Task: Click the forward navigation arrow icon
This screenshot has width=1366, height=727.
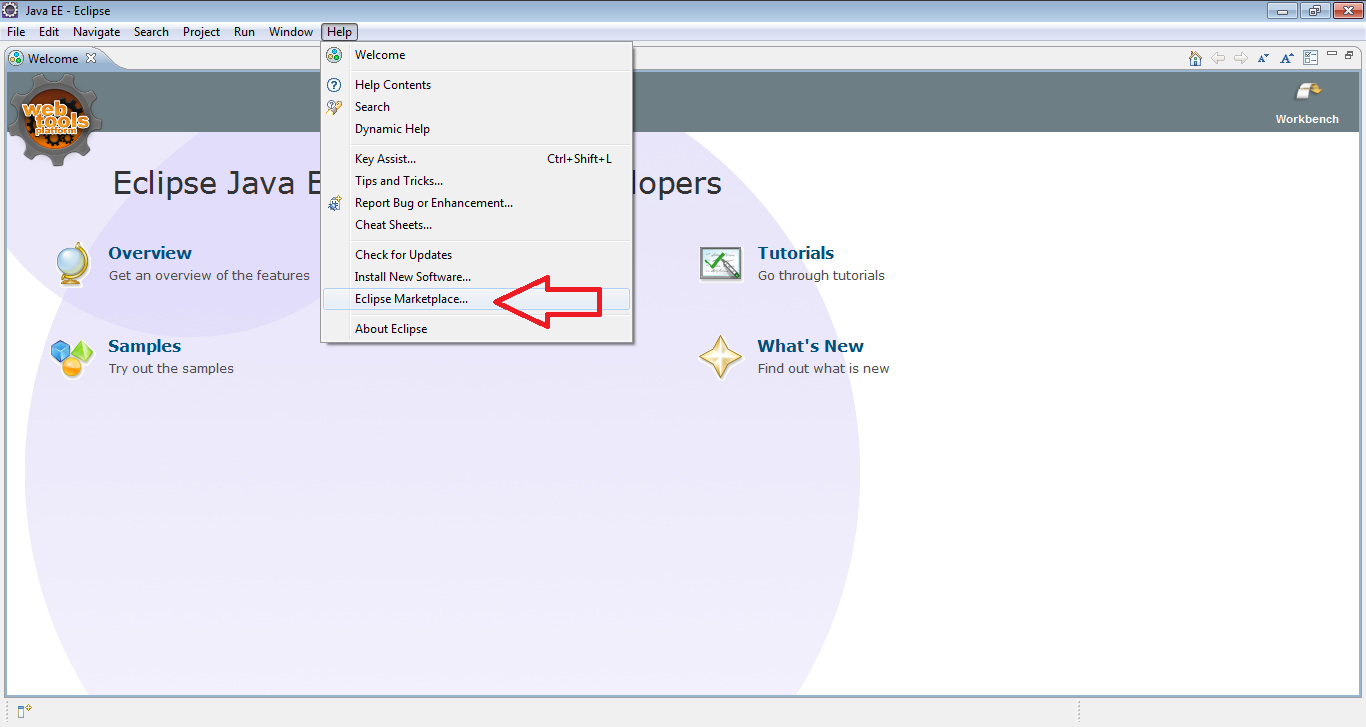Action: point(1241,58)
